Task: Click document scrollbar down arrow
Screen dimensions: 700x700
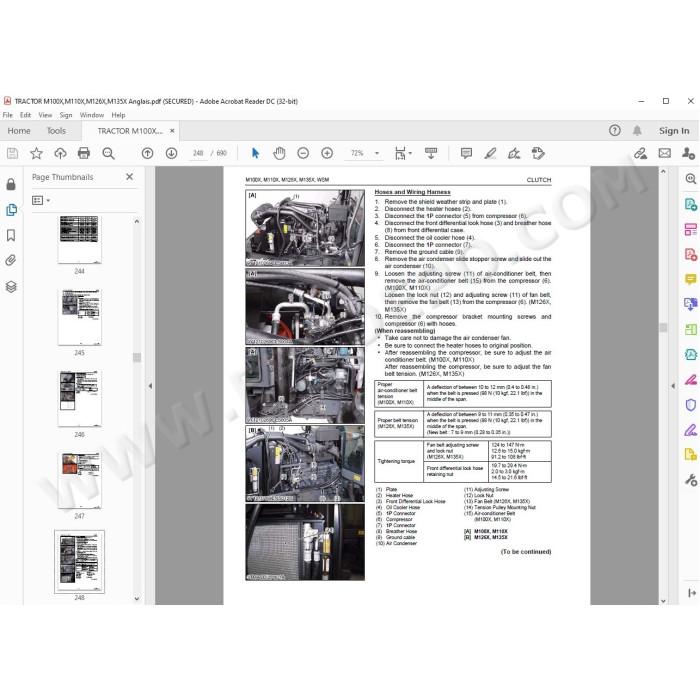Action: pos(663,601)
